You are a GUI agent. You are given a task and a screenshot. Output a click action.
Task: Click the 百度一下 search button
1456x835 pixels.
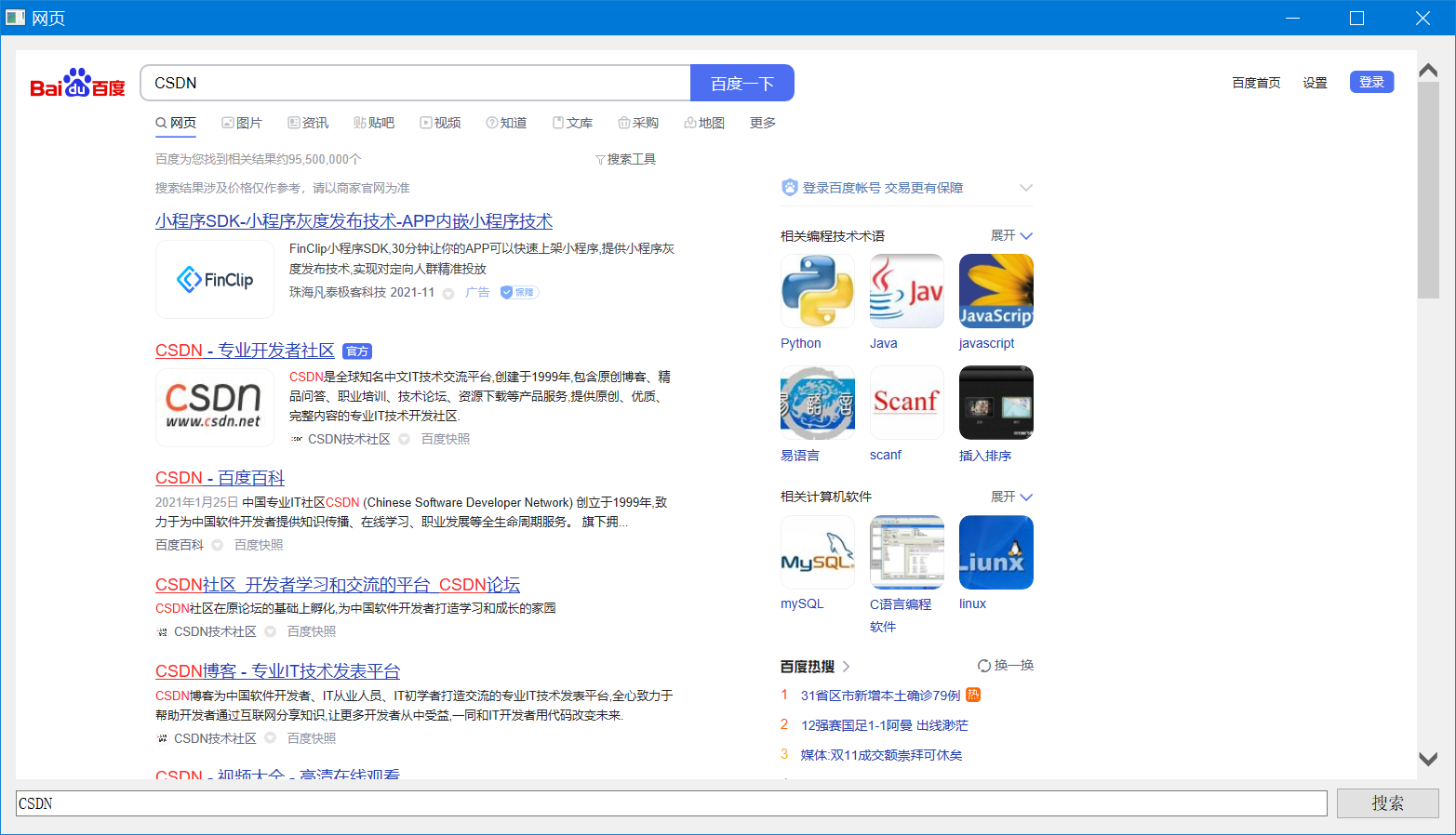[x=742, y=83]
